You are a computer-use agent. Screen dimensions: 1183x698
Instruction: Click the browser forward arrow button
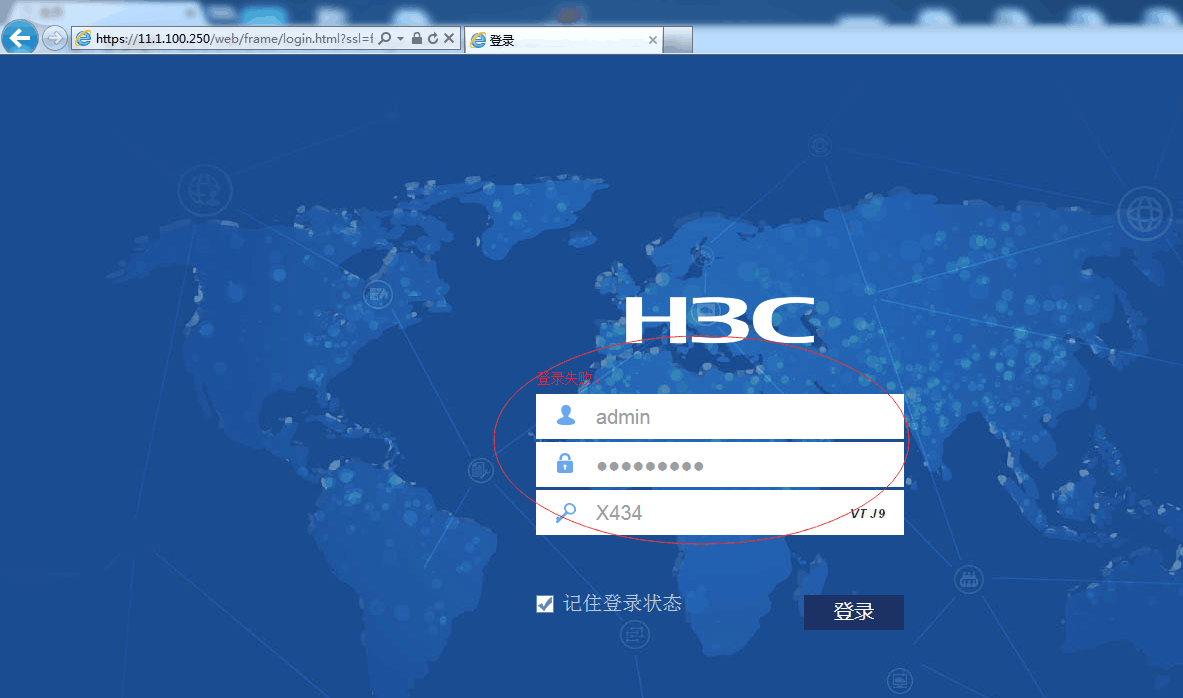pos(55,38)
